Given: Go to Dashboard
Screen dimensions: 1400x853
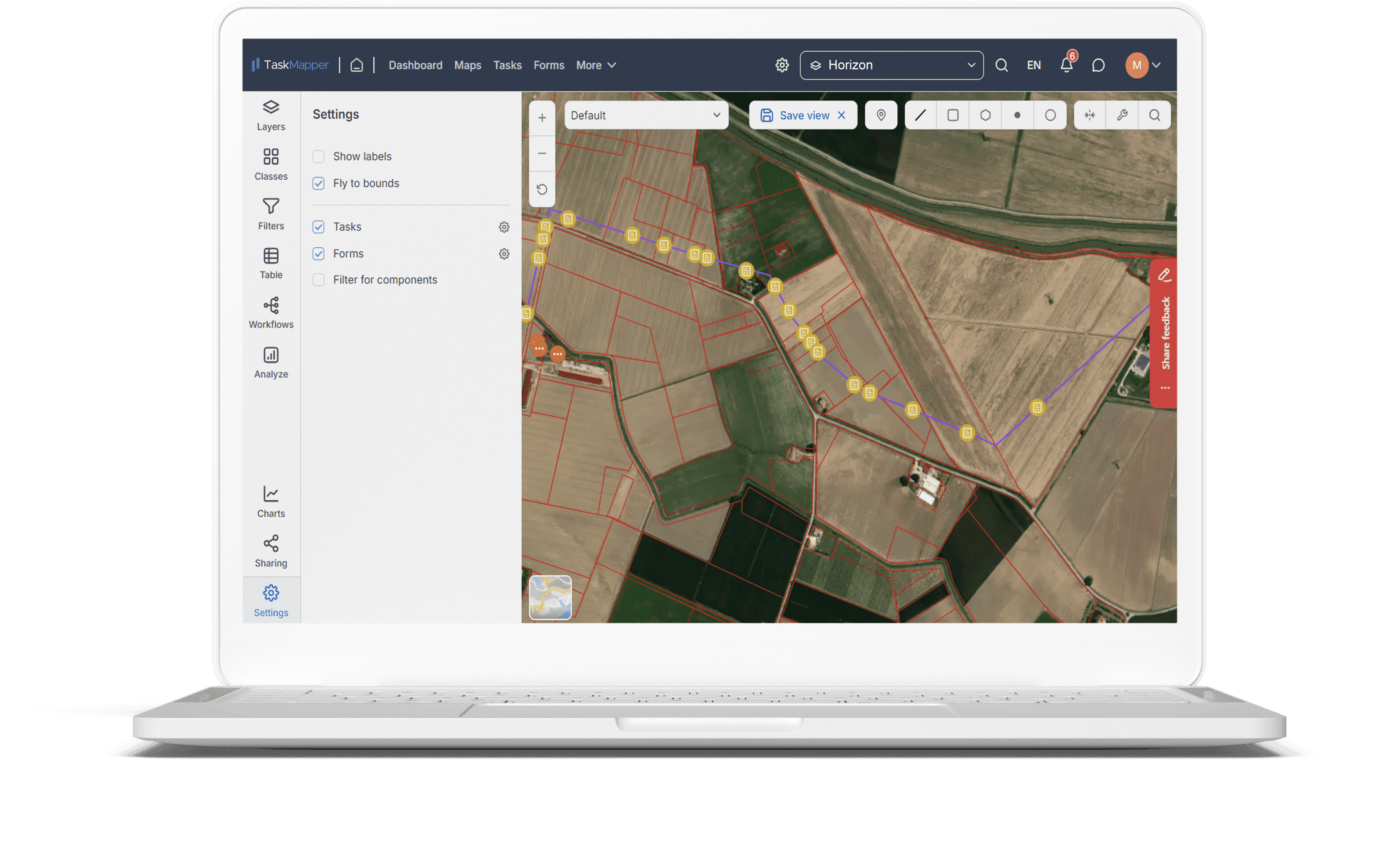Looking at the screenshot, I should pyautogui.click(x=415, y=65).
